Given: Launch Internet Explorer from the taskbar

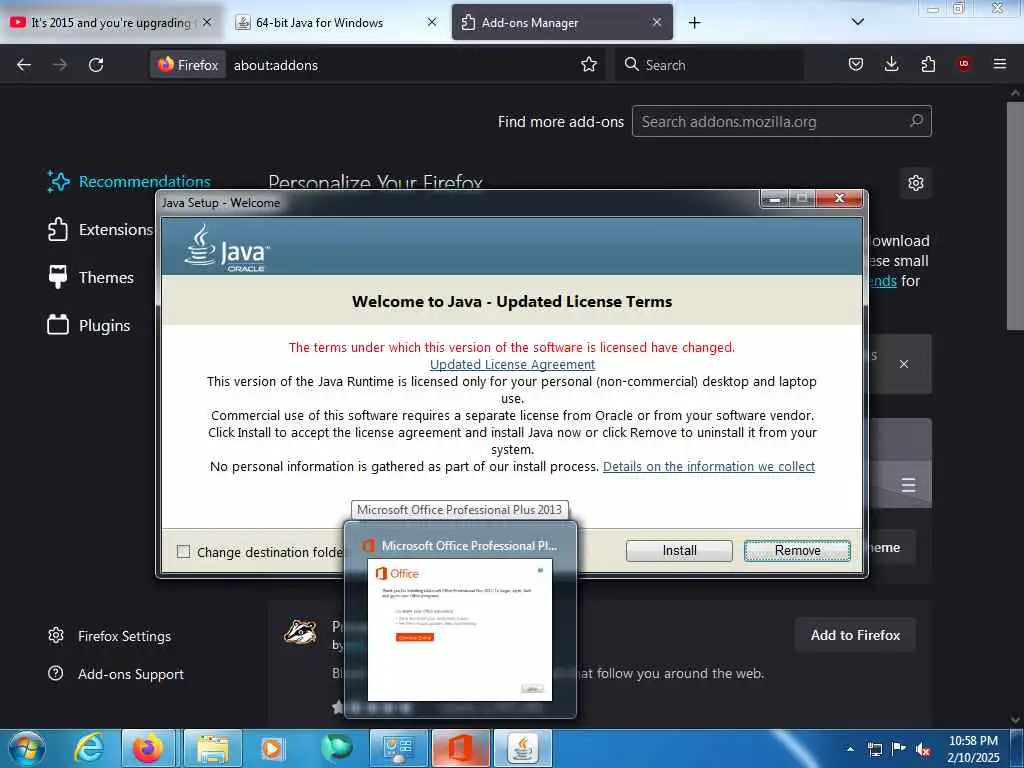Looking at the screenshot, I should [x=88, y=748].
